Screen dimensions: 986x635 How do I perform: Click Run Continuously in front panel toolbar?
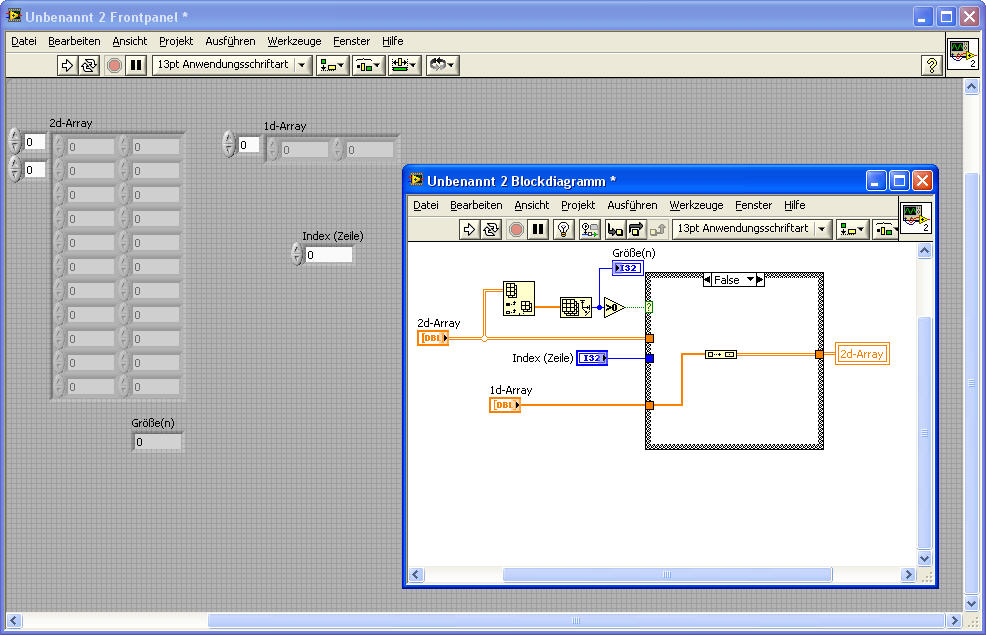coord(89,65)
